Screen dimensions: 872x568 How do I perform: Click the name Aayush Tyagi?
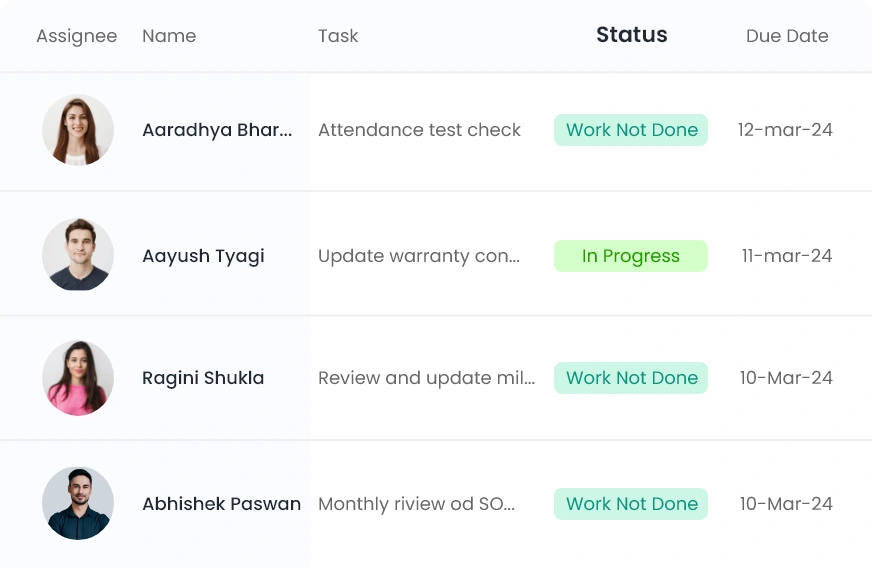(x=203, y=256)
